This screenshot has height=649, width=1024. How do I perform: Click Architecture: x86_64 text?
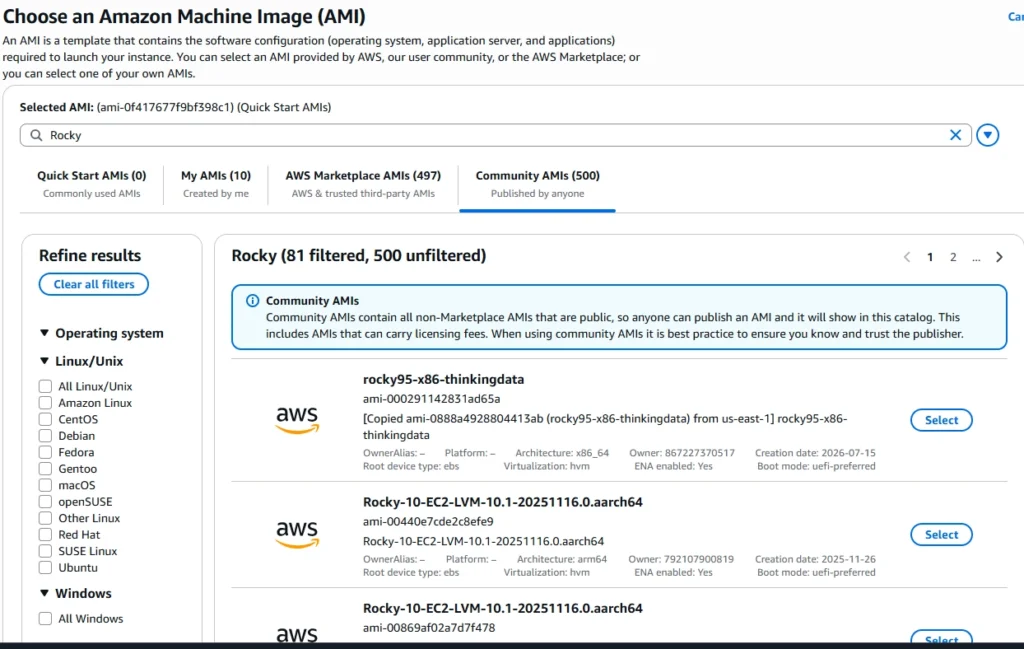(x=562, y=452)
